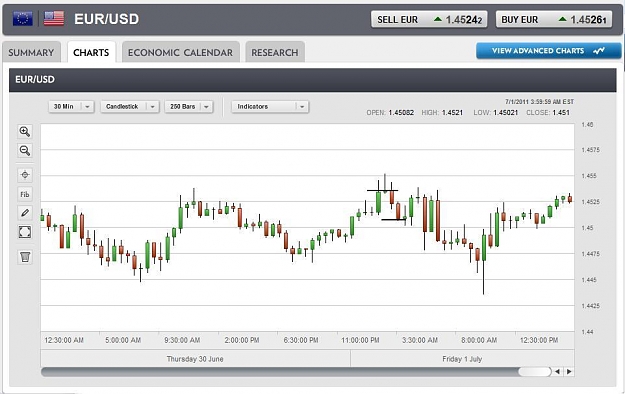Click the scrollbar left arrow

pyautogui.click(x=557, y=372)
